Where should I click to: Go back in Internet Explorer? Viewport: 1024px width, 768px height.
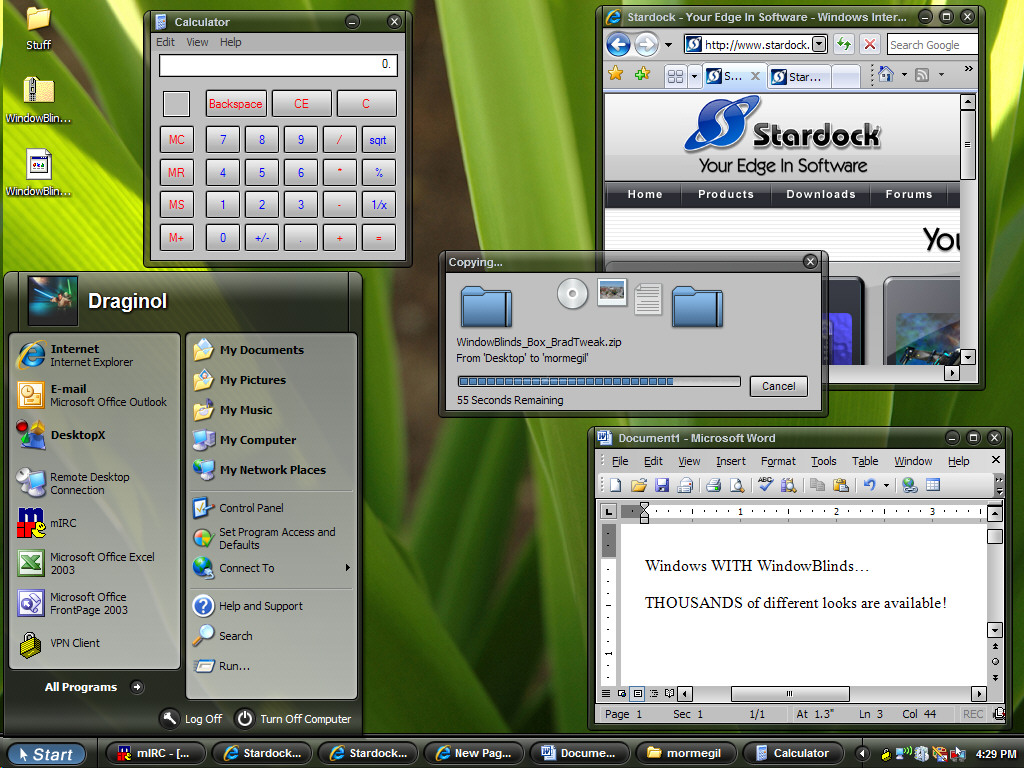[x=618, y=44]
